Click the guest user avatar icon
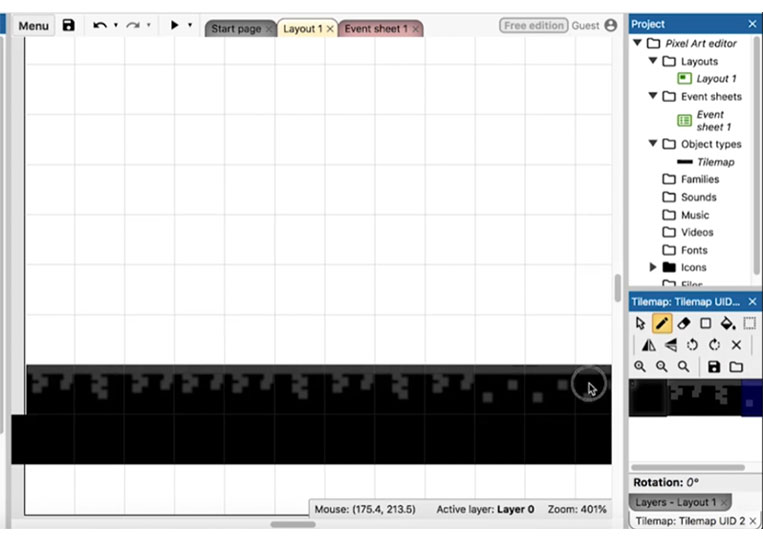This screenshot has width=763, height=541. click(610, 25)
